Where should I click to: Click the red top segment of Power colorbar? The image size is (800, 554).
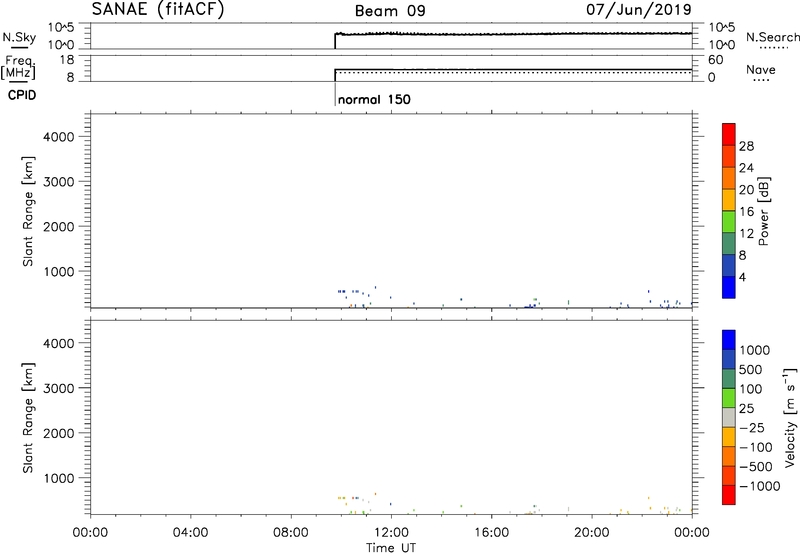pos(729,134)
